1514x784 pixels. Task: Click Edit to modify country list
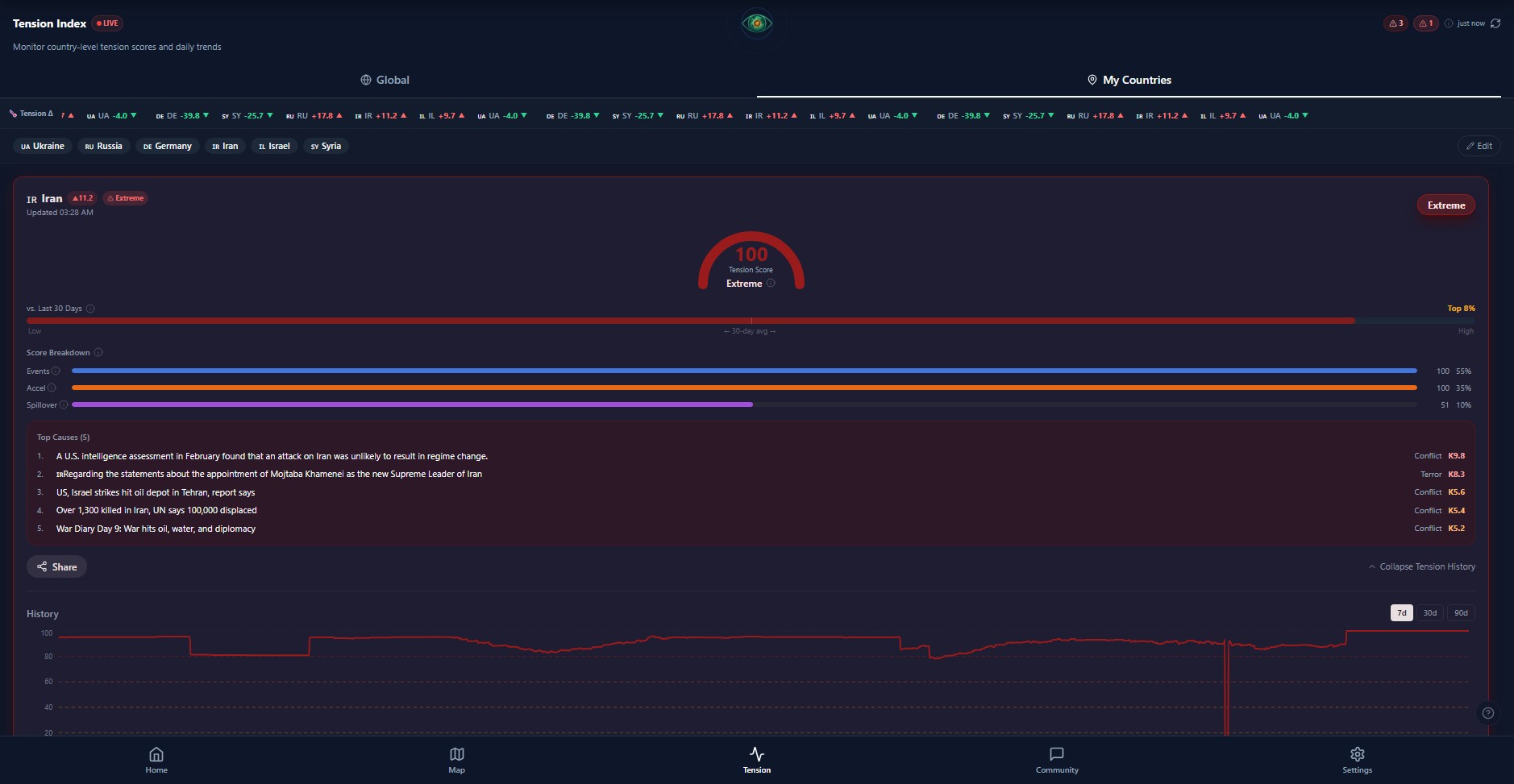point(1479,146)
